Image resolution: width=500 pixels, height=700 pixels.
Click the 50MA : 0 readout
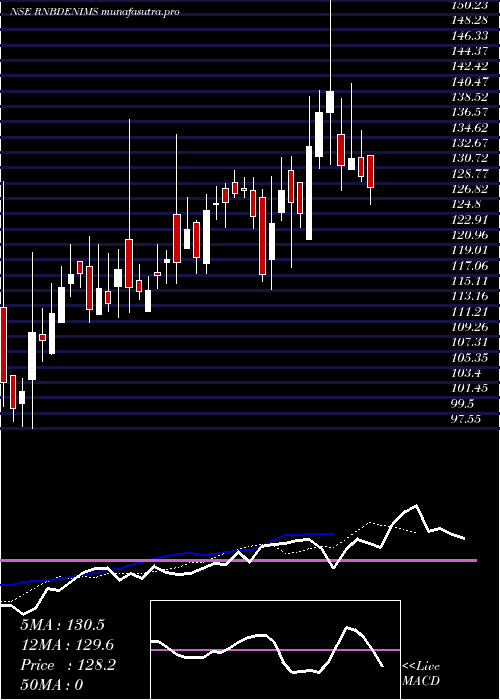coord(52,685)
